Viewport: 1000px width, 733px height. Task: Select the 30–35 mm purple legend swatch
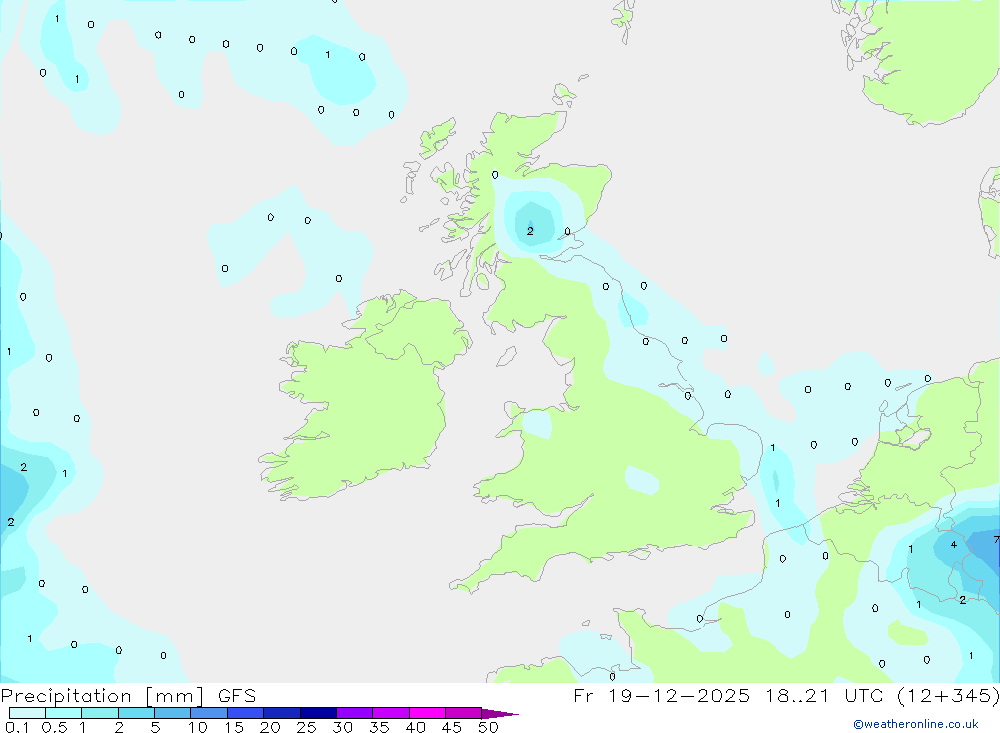[x=354, y=713]
